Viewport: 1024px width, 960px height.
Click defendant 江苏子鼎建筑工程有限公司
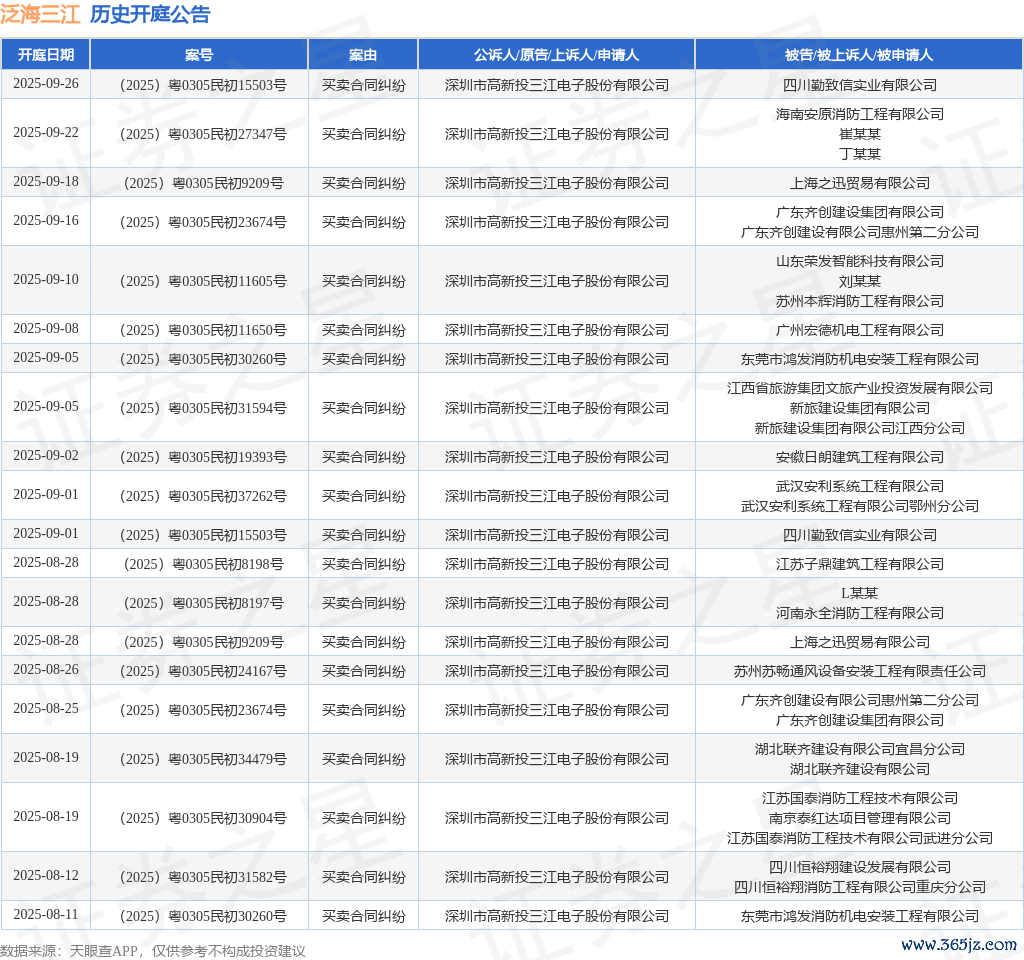point(859,564)
